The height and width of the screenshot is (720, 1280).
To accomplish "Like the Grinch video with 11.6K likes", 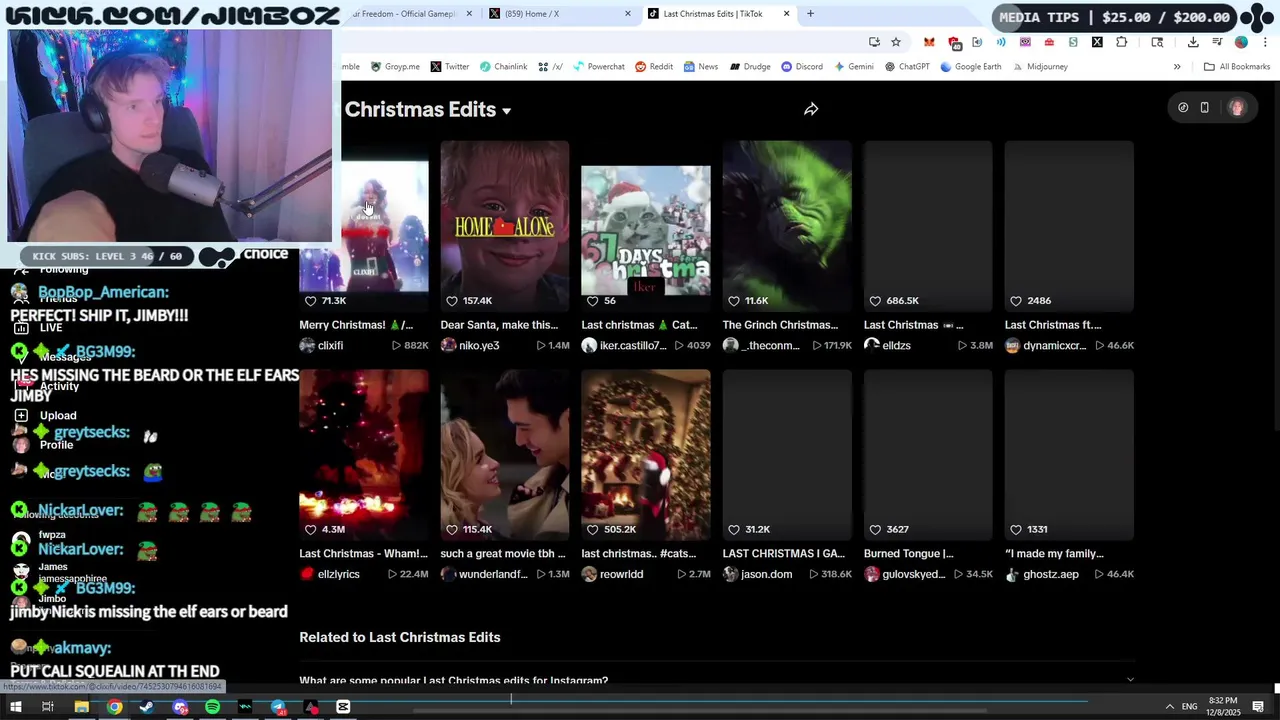I will coord(734,301).
